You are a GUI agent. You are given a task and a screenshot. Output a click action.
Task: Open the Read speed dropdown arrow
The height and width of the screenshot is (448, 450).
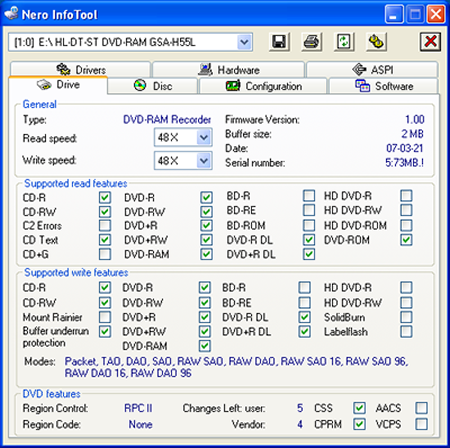coord(204,137)
